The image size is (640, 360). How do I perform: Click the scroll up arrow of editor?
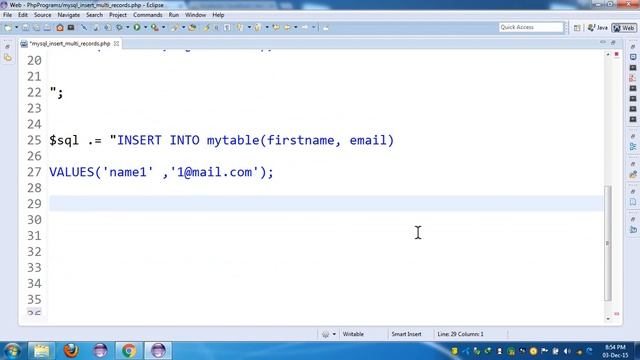tap(607, 54)
